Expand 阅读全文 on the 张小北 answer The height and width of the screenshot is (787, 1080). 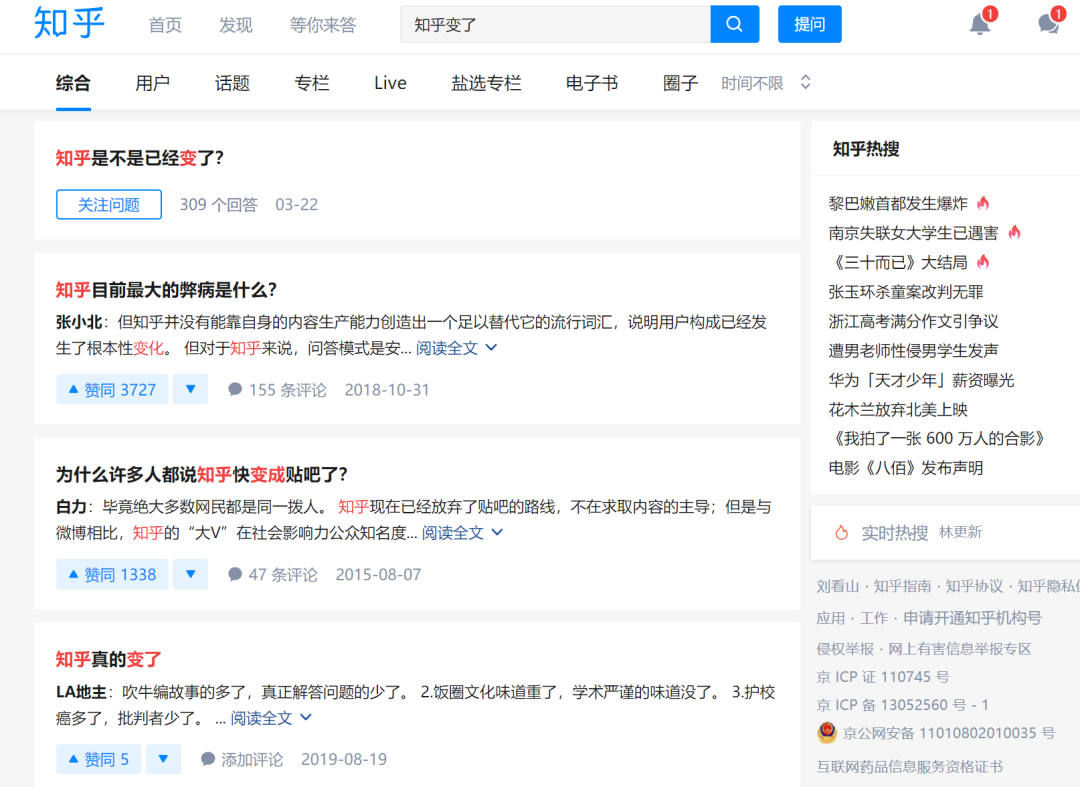click(456, 348)
